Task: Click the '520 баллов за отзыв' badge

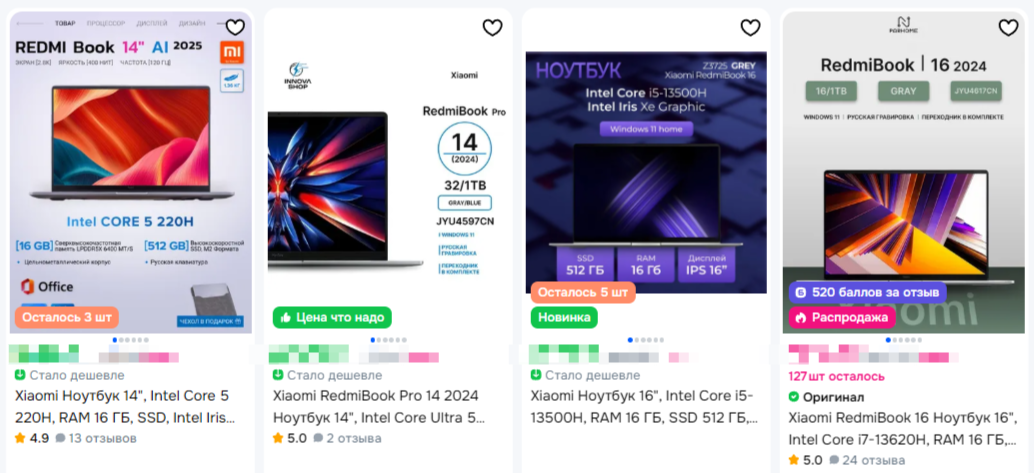Action: point(868,292)
